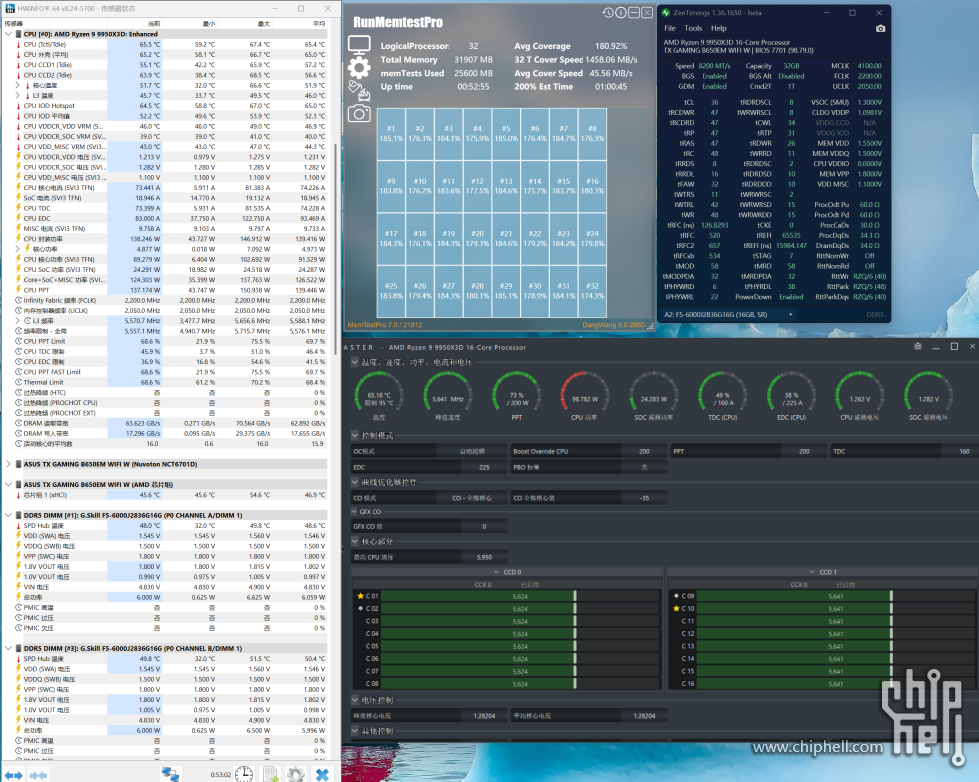Open RunMemtestPro history clock icon
979x782 pixels.
coord(608,12)
